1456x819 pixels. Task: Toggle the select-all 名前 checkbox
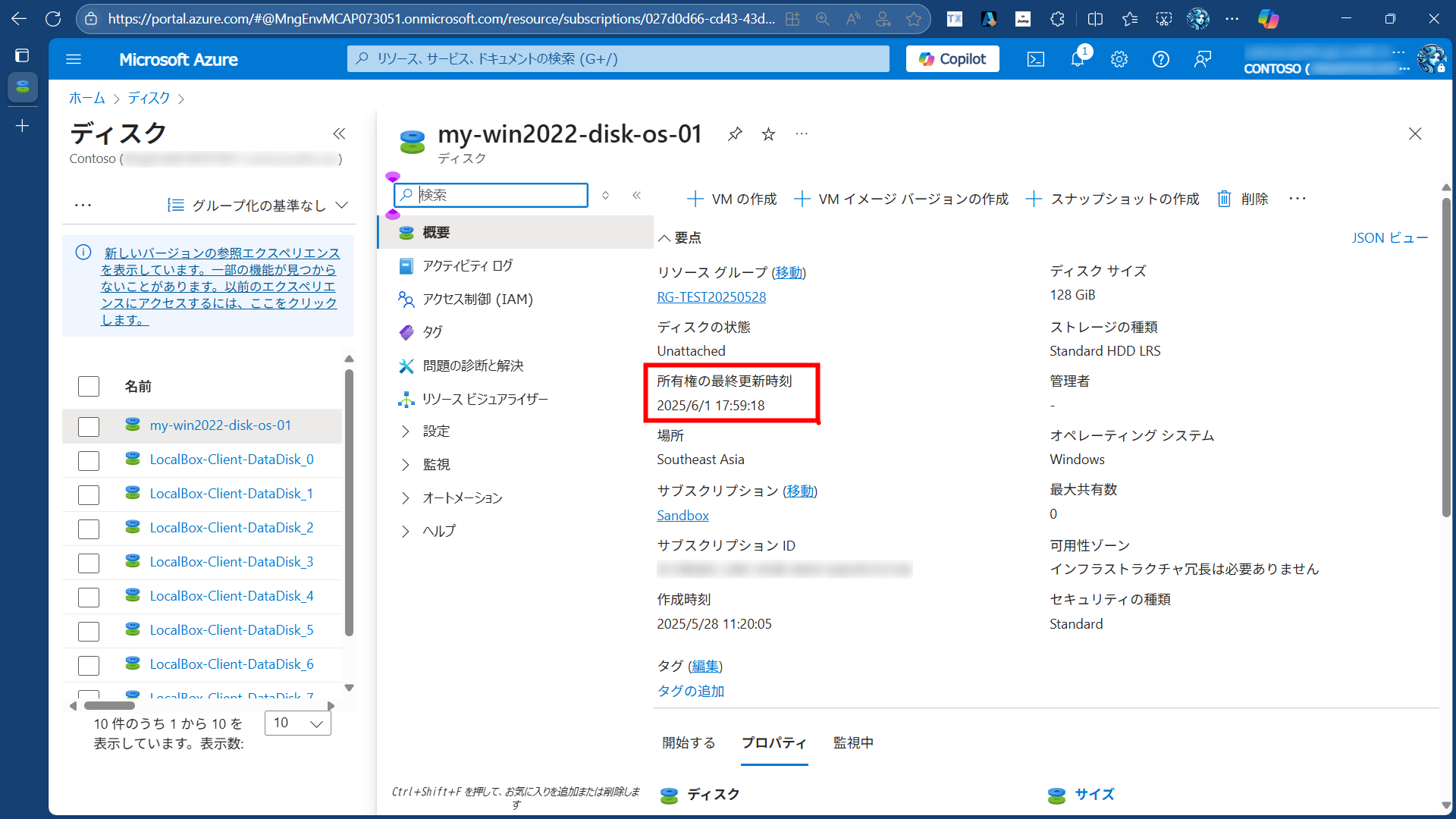pyautogui.click(x=89, y=387)
